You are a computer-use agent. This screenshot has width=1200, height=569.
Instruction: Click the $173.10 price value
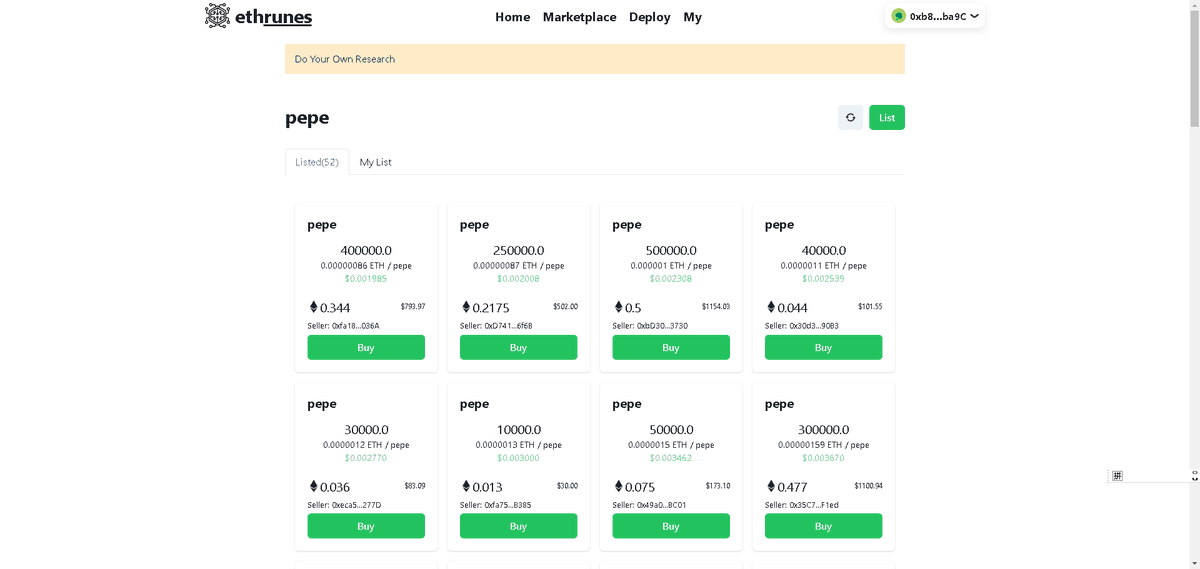718,486
